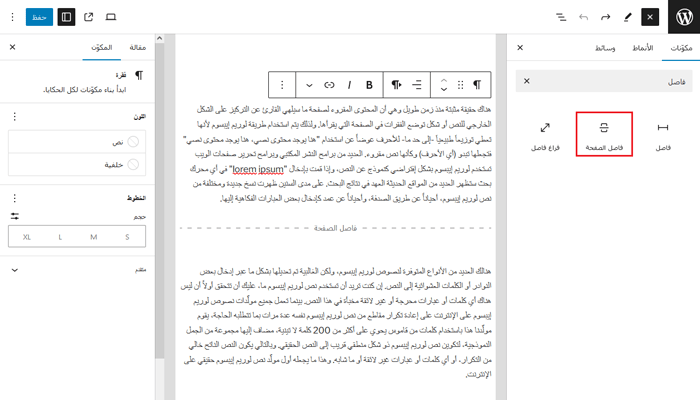Close the block inserter toggle in top bar
This screenshot has width=700, height=400.
click(x=650, y=17)
